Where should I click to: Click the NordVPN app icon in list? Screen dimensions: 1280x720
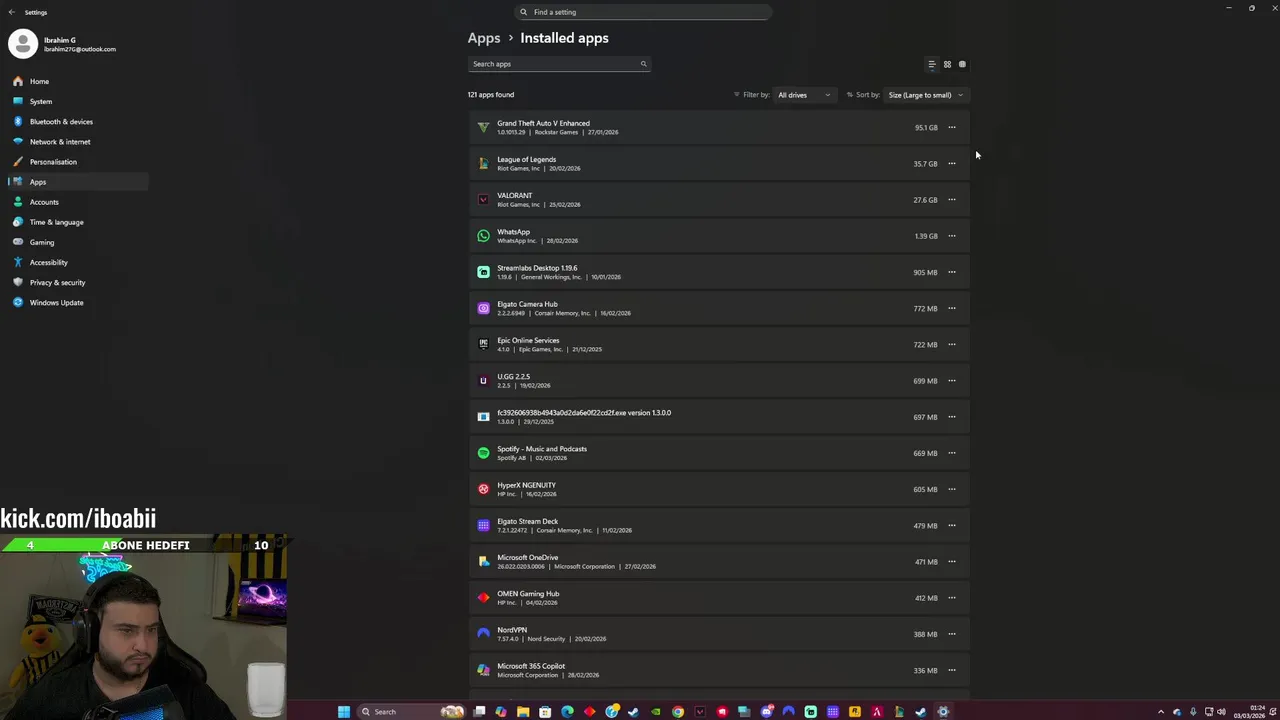pos(483,634)
